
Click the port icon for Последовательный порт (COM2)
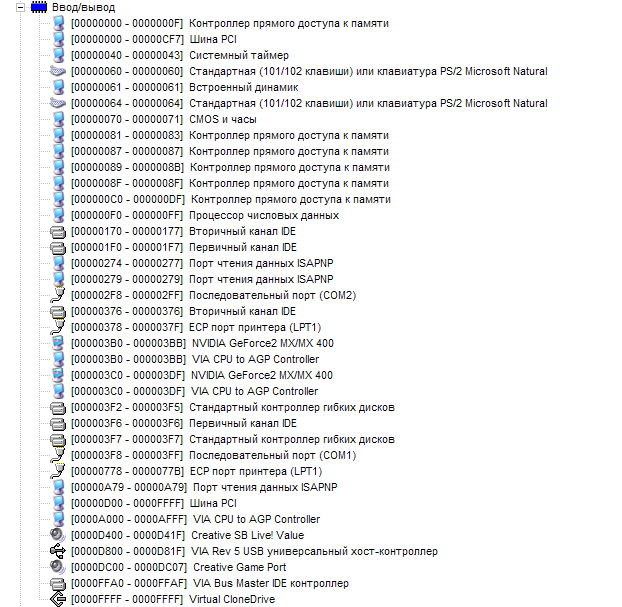[x=58, y=296]
